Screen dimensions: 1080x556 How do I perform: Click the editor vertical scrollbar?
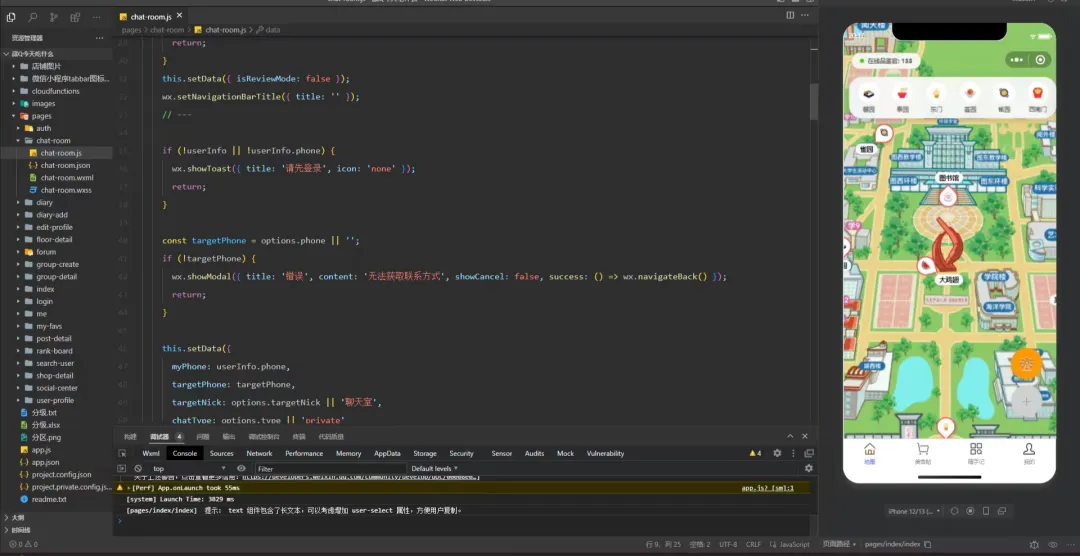(x=814, y=101)
